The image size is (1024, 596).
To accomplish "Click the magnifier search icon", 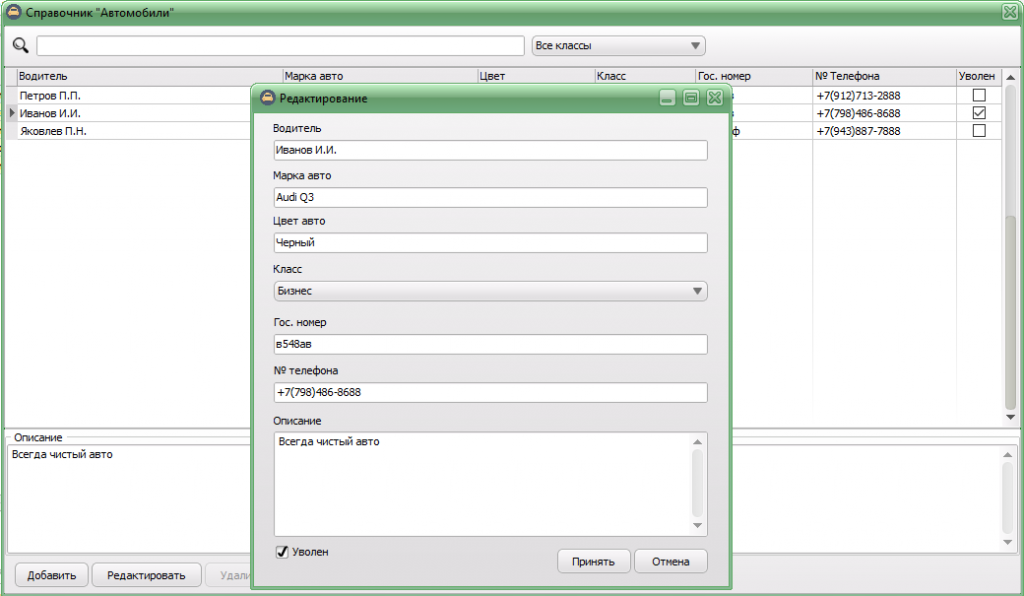I will tap(20, 46).
